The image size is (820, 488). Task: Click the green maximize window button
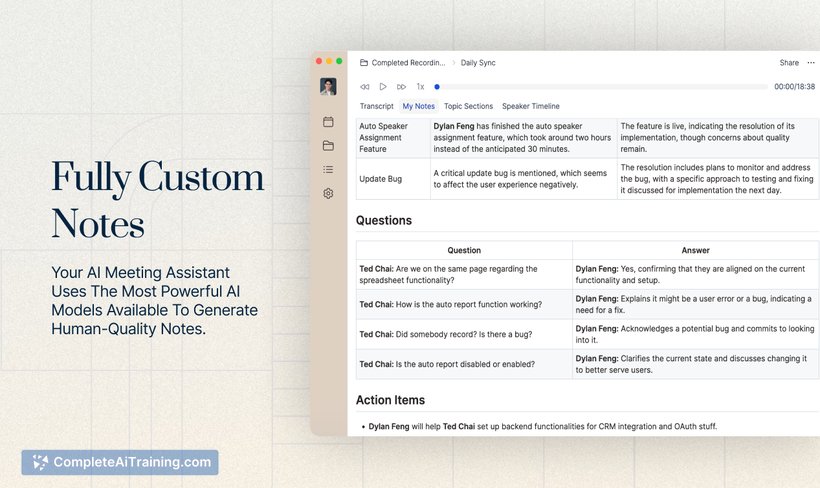339,61
